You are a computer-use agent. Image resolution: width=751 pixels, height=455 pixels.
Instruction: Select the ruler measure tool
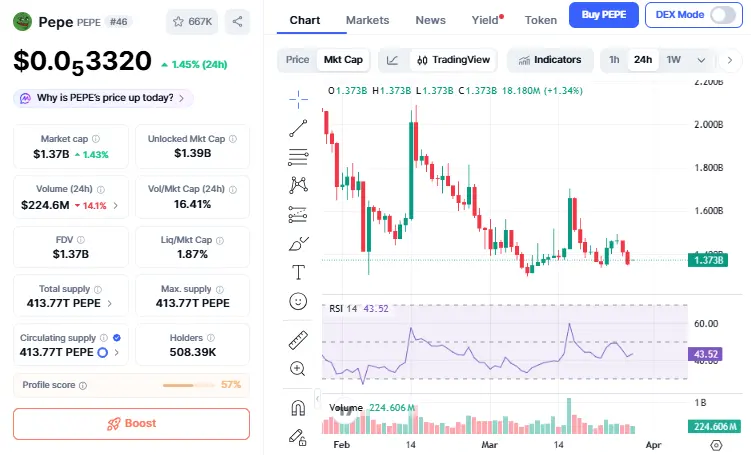pyautogui.click(x=298, y=339)
